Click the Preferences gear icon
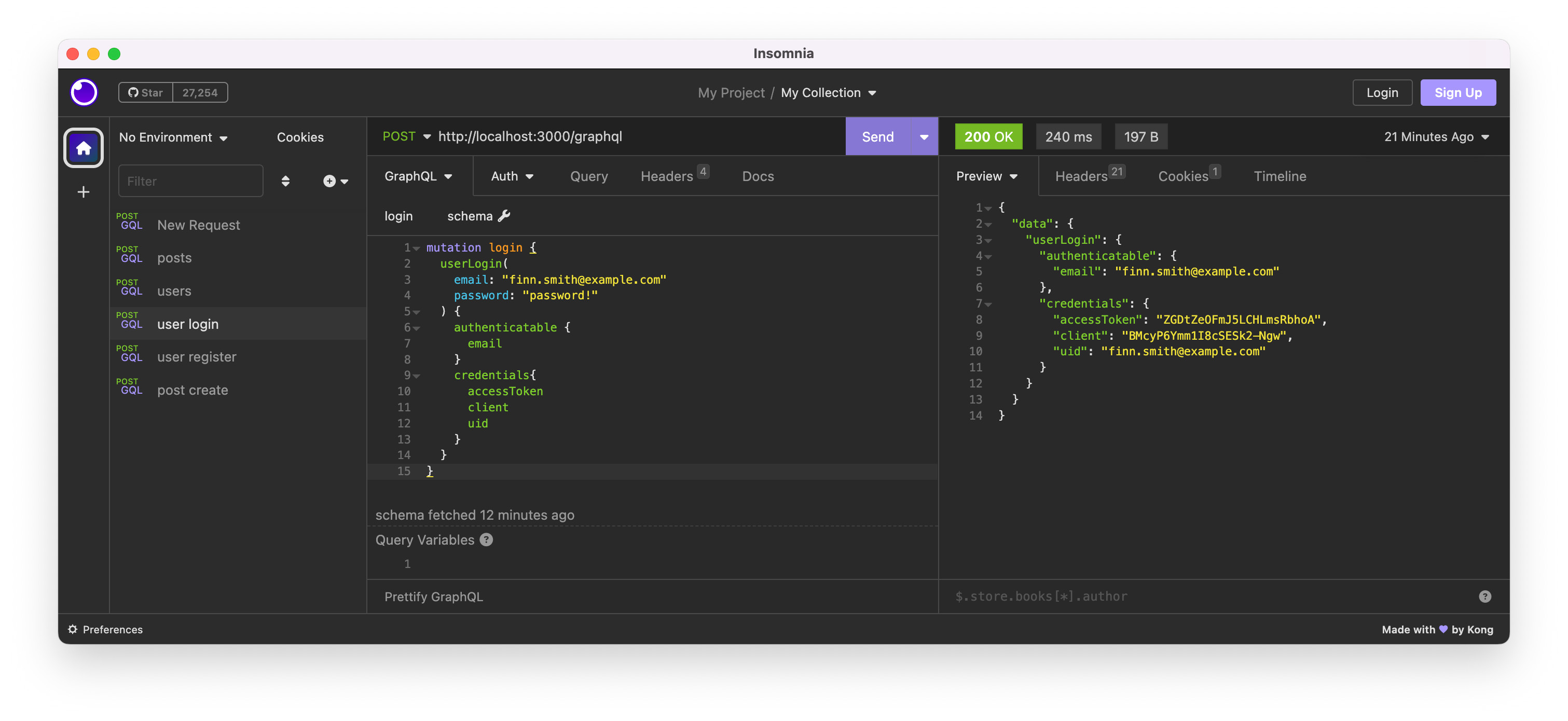The image size is (1568, 721). 73,629
